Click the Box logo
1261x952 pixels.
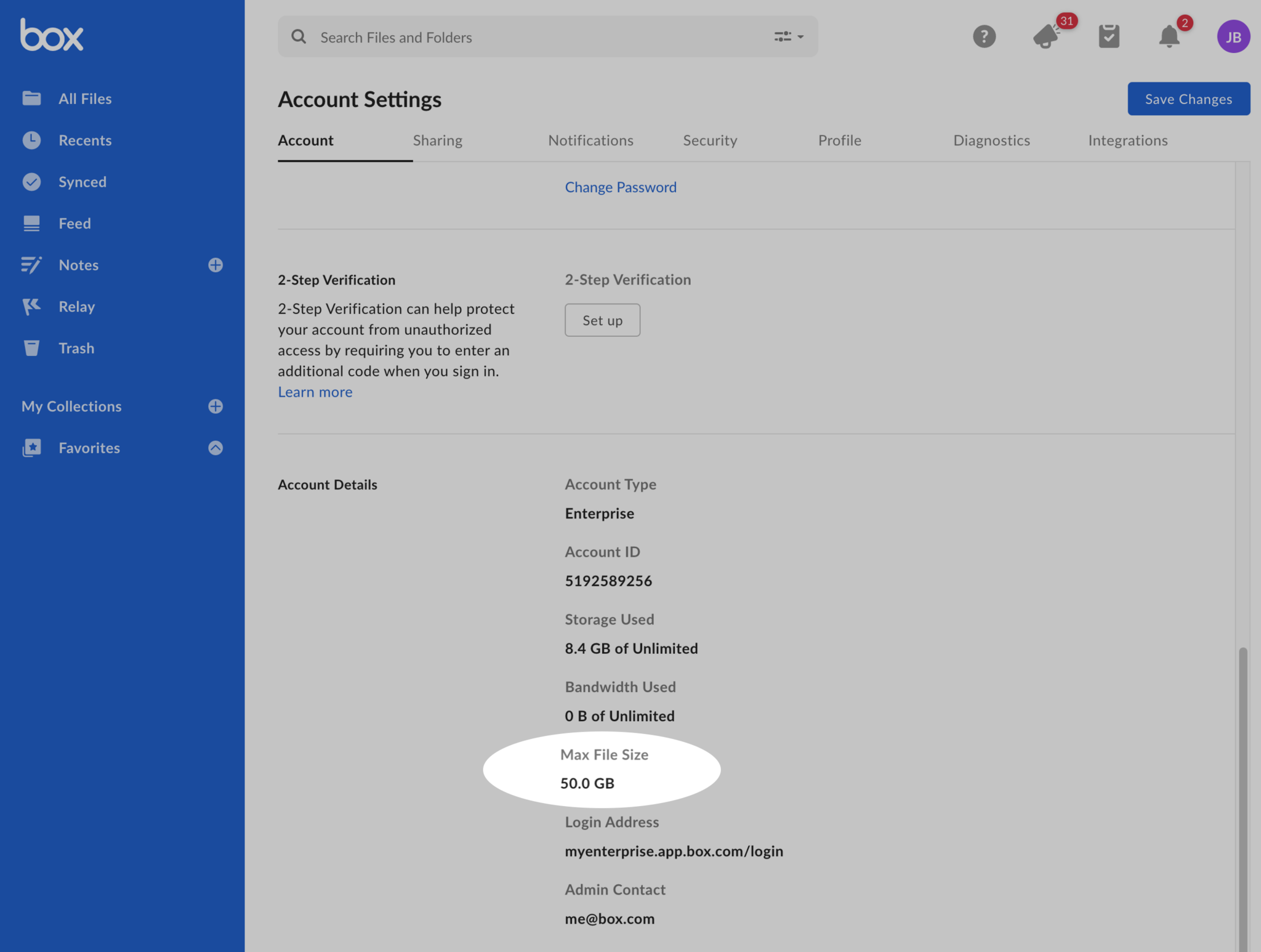click(x=52, y=35)
